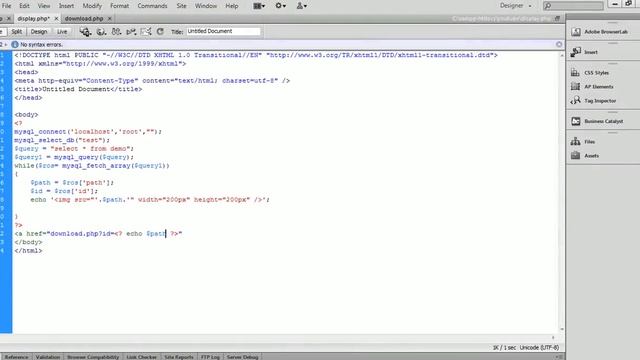Open the File menu
The width and height of the screenshot is (640, 360).
click(7, 6)
